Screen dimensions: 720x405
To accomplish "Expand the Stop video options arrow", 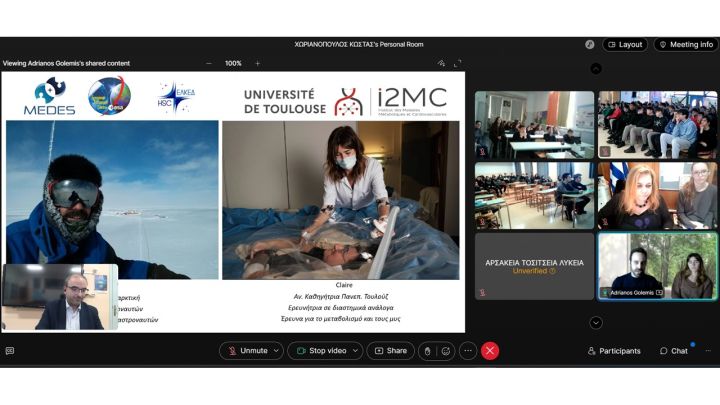I will pyautogui.click(x=355, y=351).
